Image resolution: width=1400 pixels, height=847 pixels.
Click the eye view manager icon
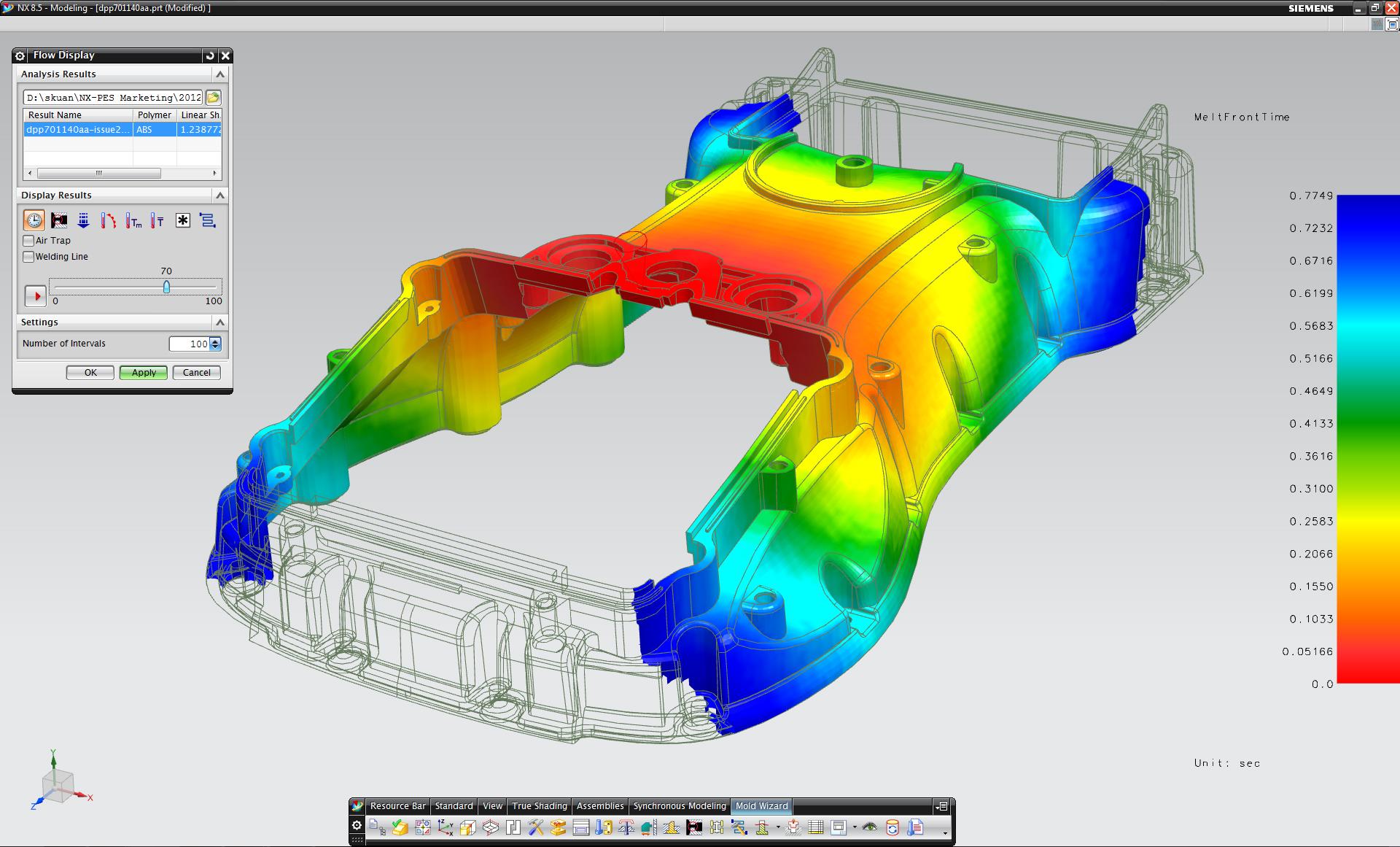(869, 827)
